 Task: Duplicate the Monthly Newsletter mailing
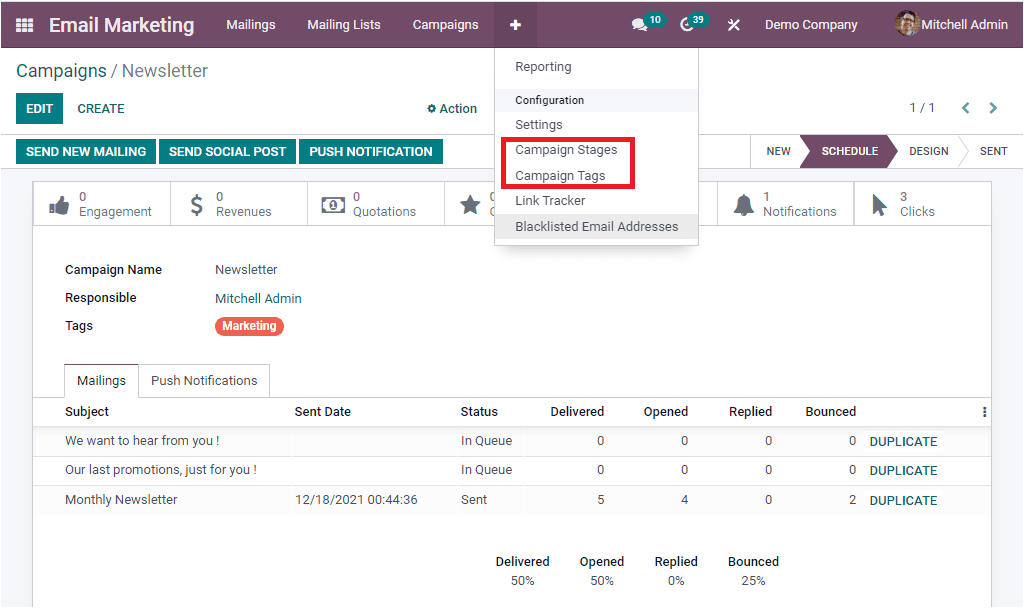[x=903, y=499]
